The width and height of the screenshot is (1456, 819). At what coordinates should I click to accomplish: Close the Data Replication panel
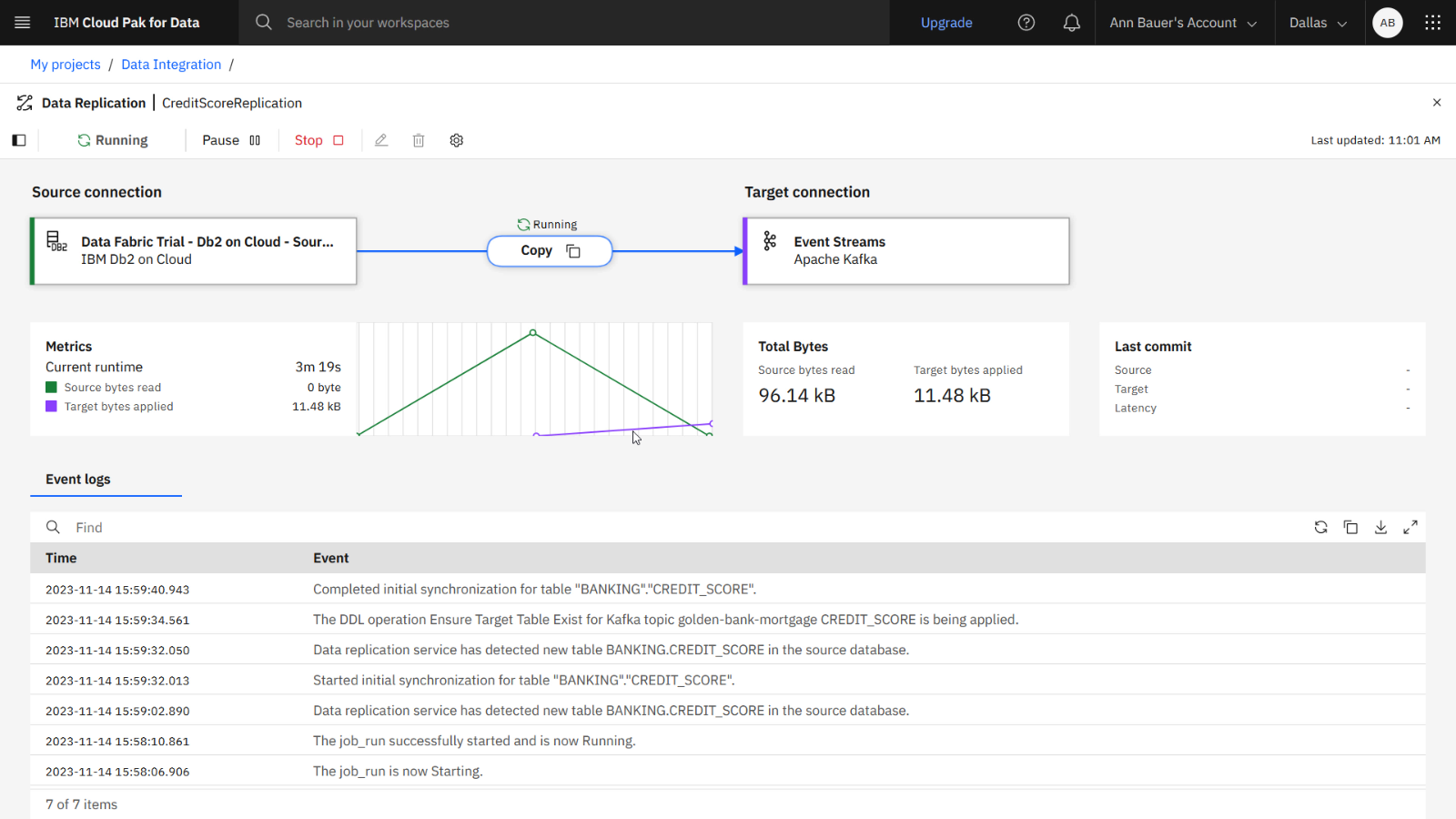pyautogui.click(x=1437, y=103)
